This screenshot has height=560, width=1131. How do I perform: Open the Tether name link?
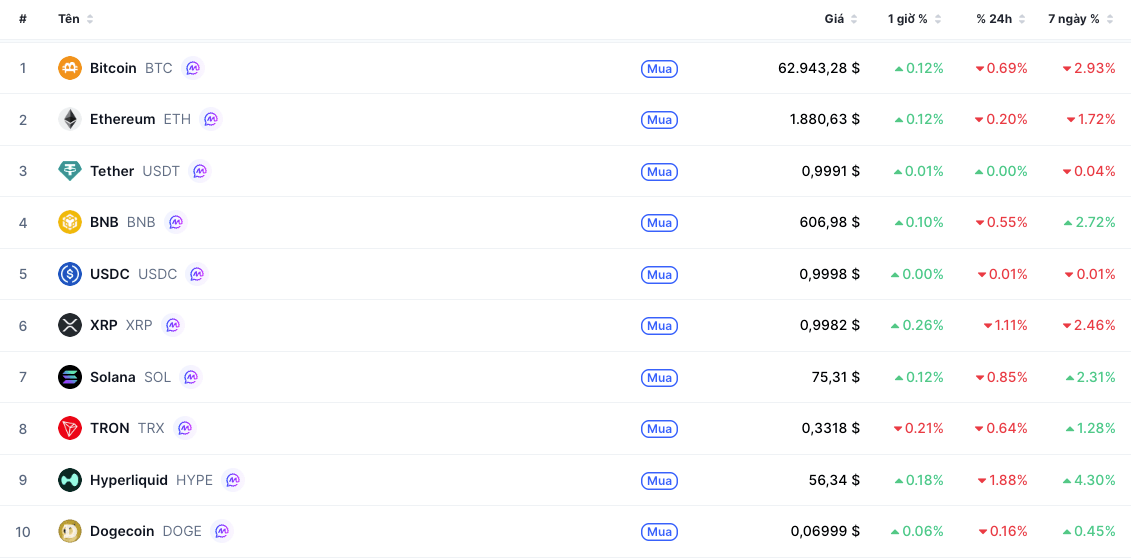coord(112,171)
